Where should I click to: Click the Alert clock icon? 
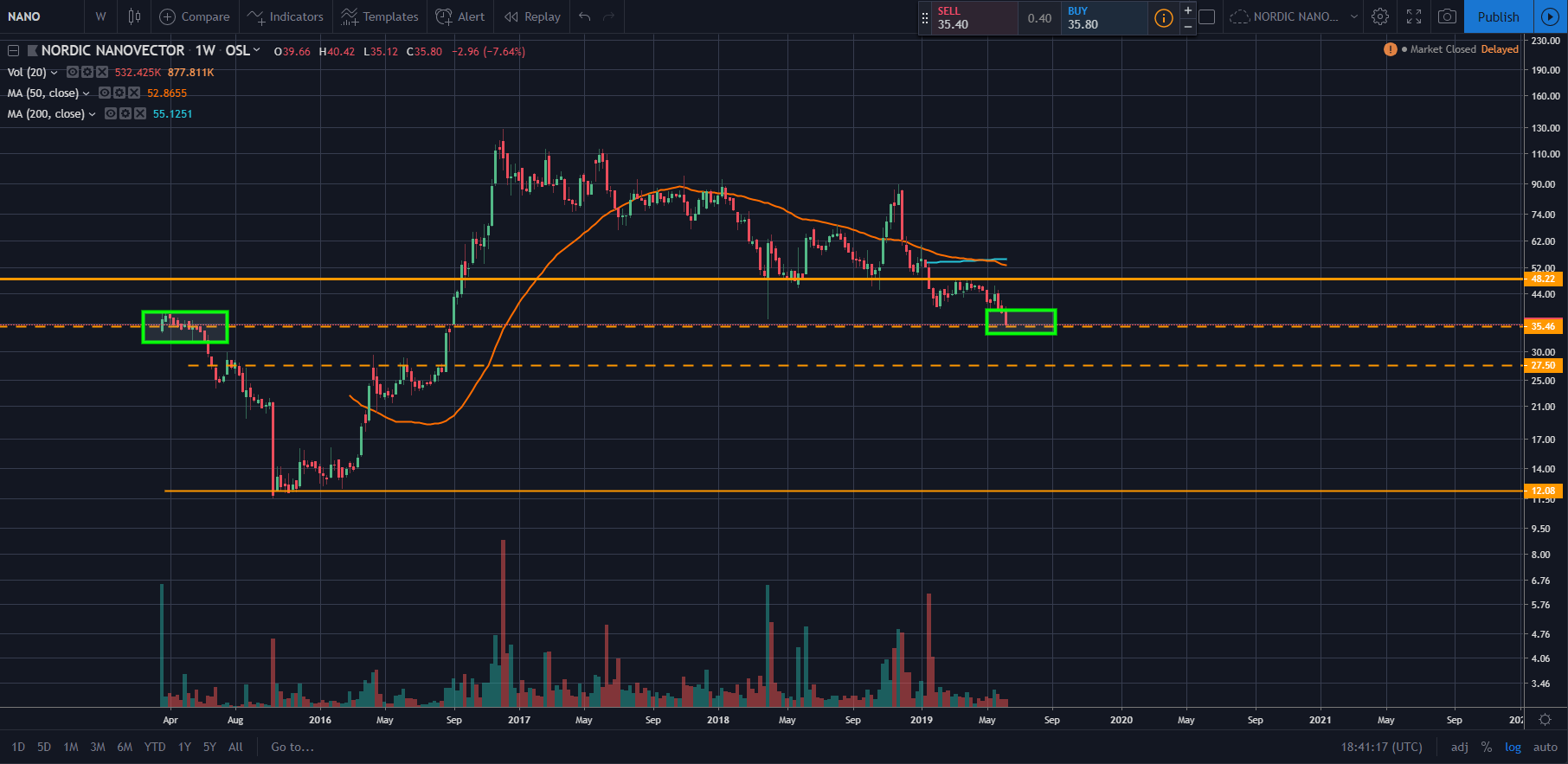pyautogui.click(x=444, y=16)
